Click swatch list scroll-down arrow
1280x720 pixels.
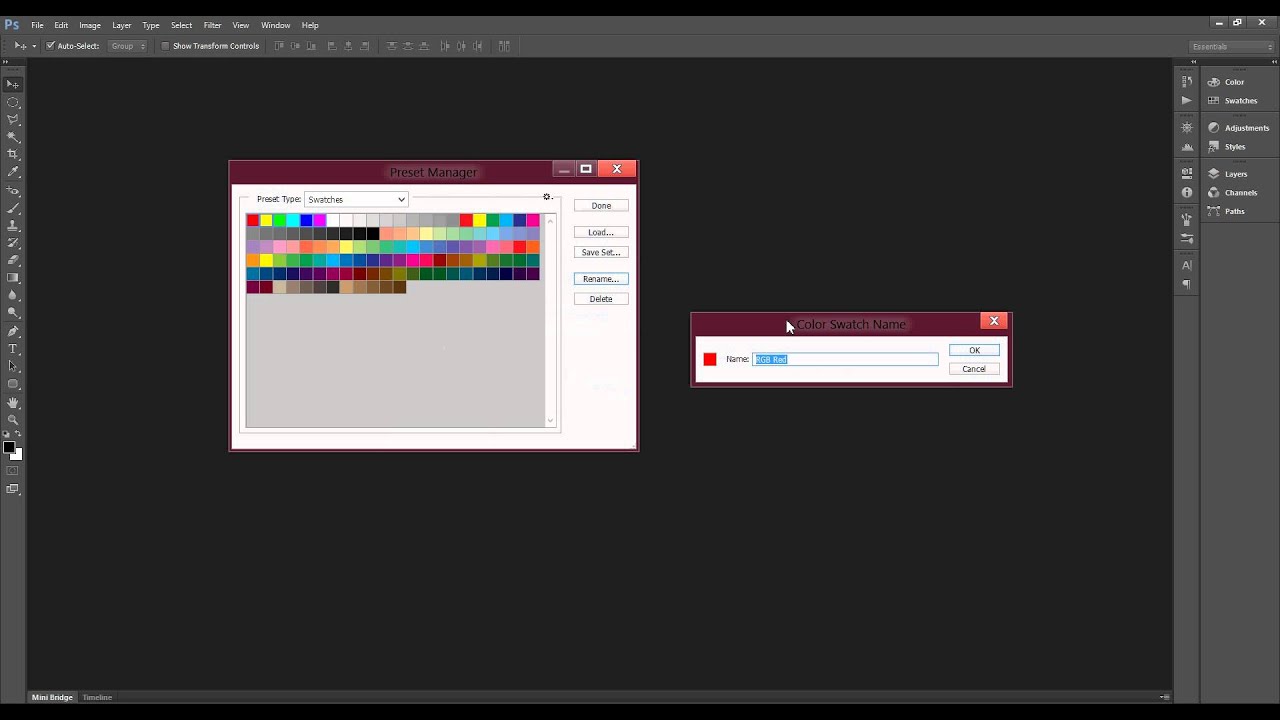[551, 422]
